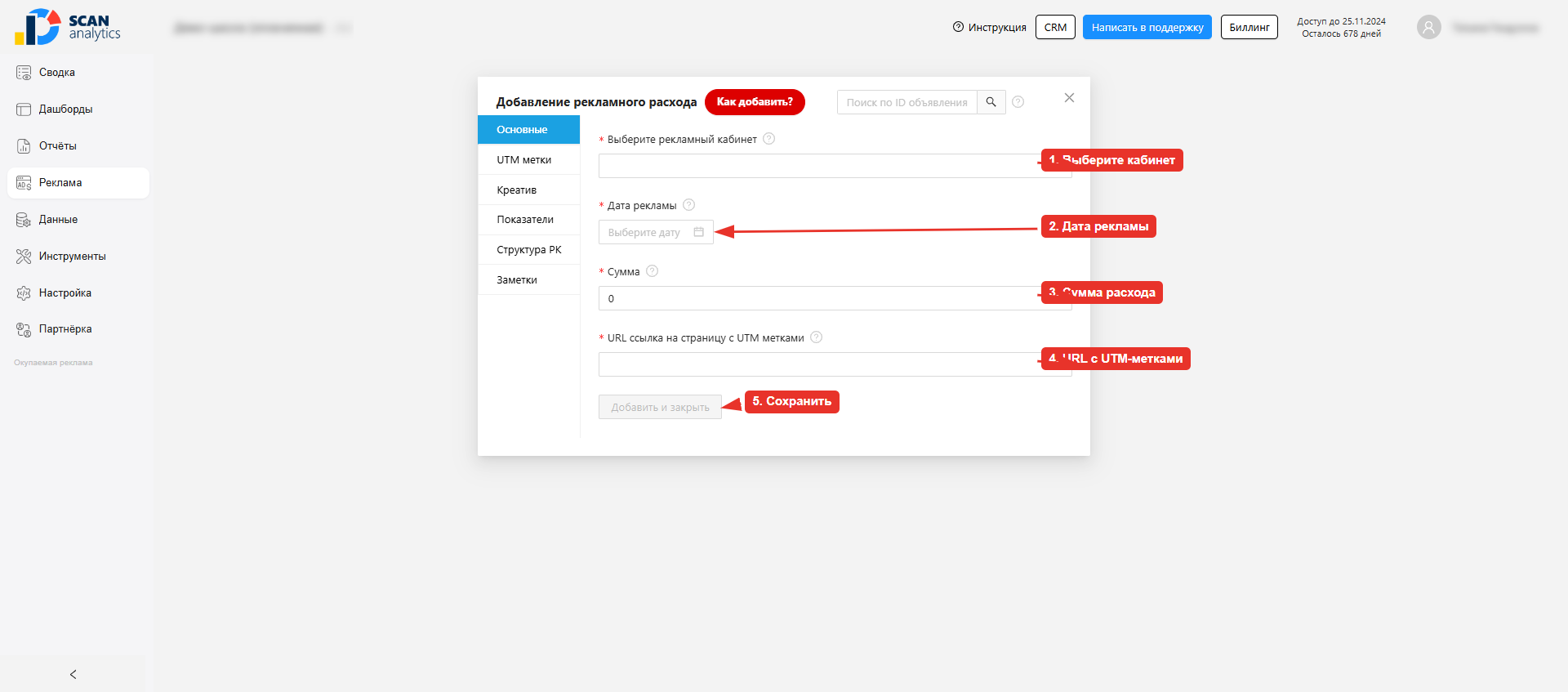Switch to the Показатели tab
The image size is (1568, 692).
coord(528,220)
